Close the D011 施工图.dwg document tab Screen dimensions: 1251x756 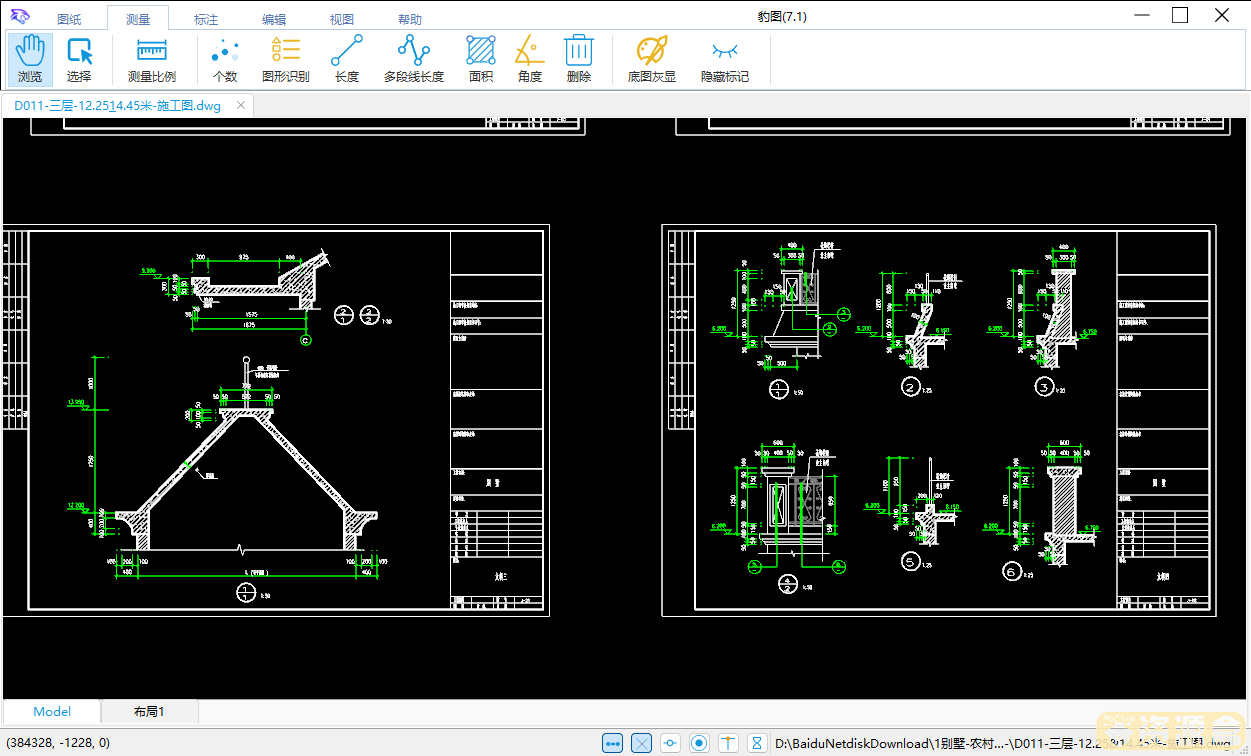(241, 105)
